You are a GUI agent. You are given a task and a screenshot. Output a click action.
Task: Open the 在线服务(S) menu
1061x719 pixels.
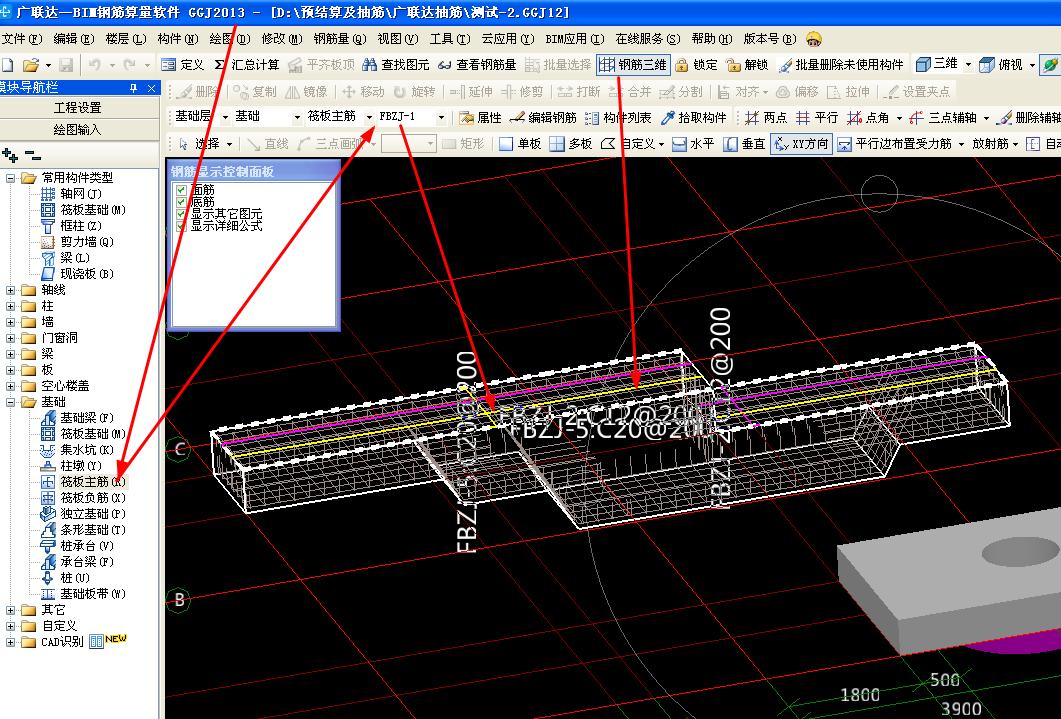click(648, 39)
